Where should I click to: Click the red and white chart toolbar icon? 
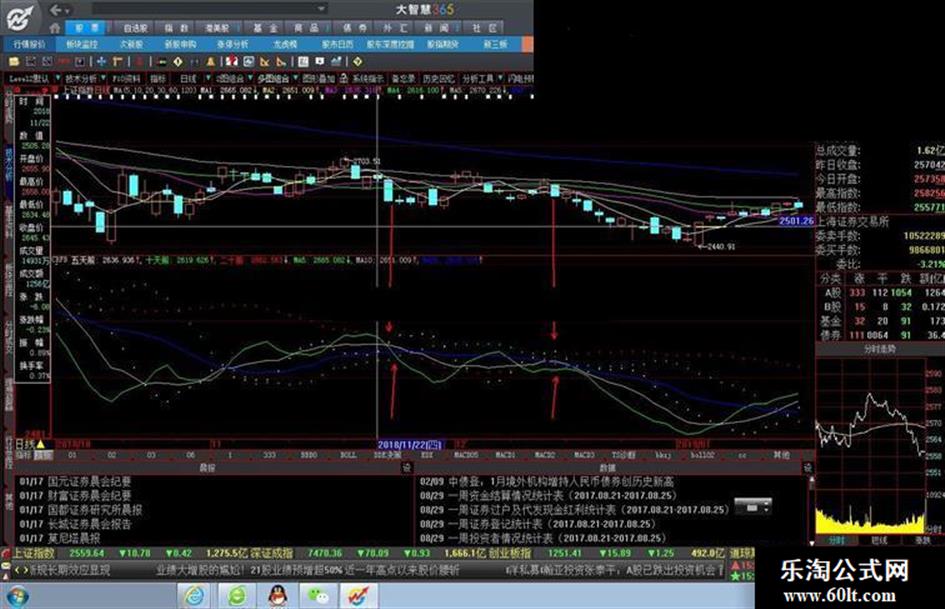pyautogui.click(x=232, y=62)
